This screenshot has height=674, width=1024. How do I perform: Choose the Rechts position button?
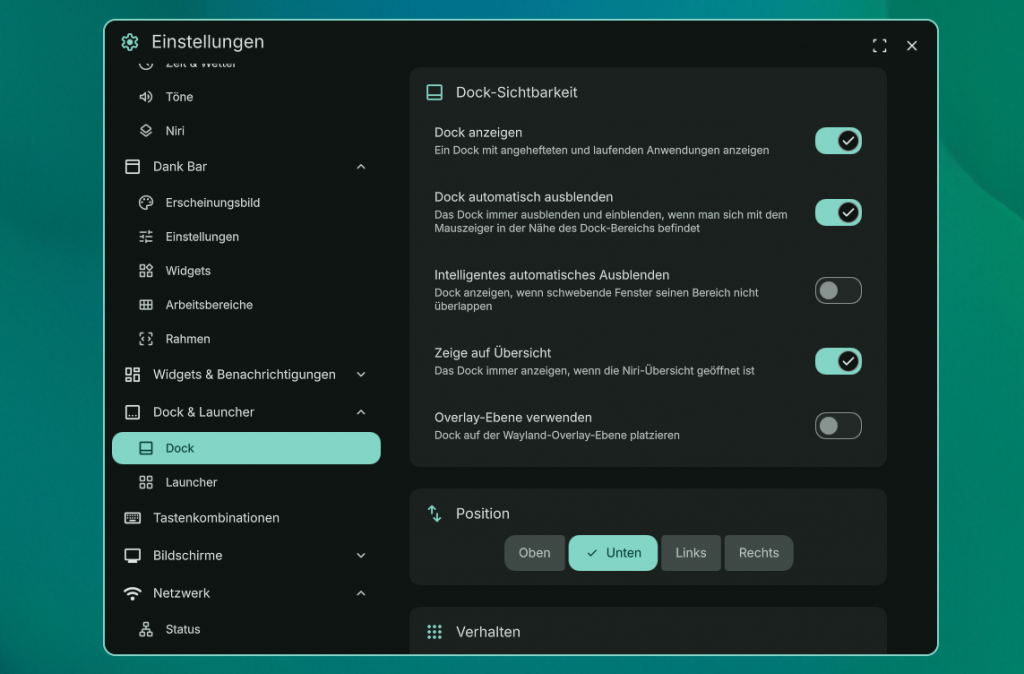tap(758, 553)
